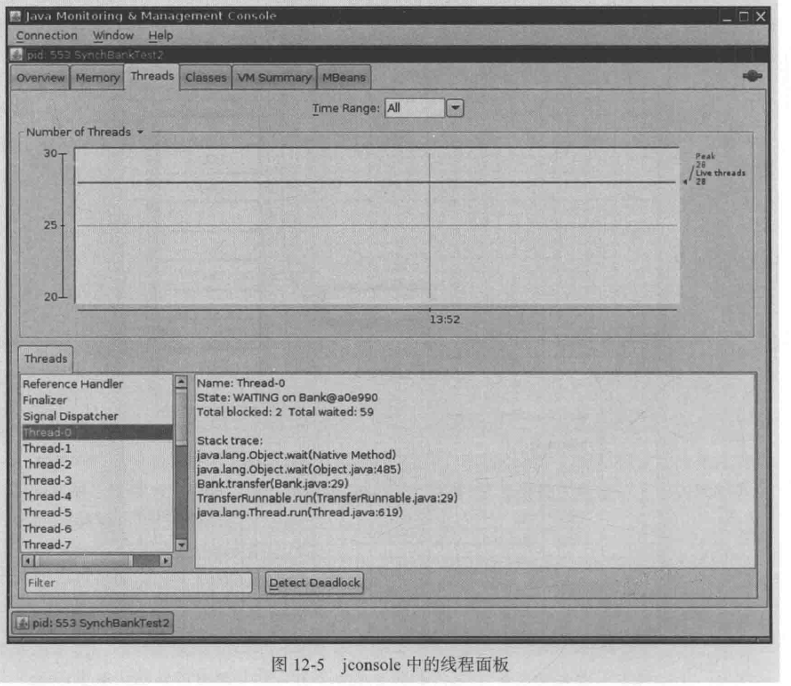Click the pid 553 SynchBankTest2 taskbar button

point(92,622)
